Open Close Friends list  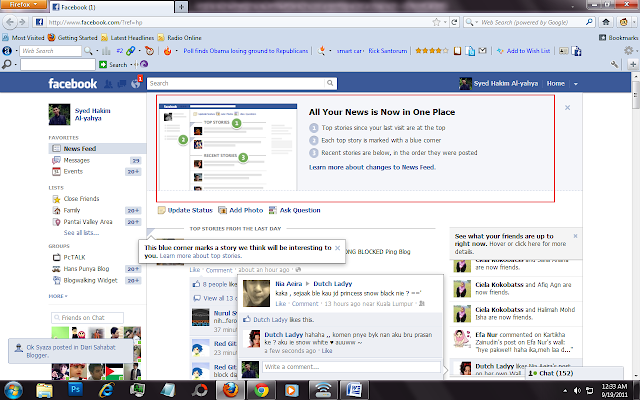(x=81, y=199)
